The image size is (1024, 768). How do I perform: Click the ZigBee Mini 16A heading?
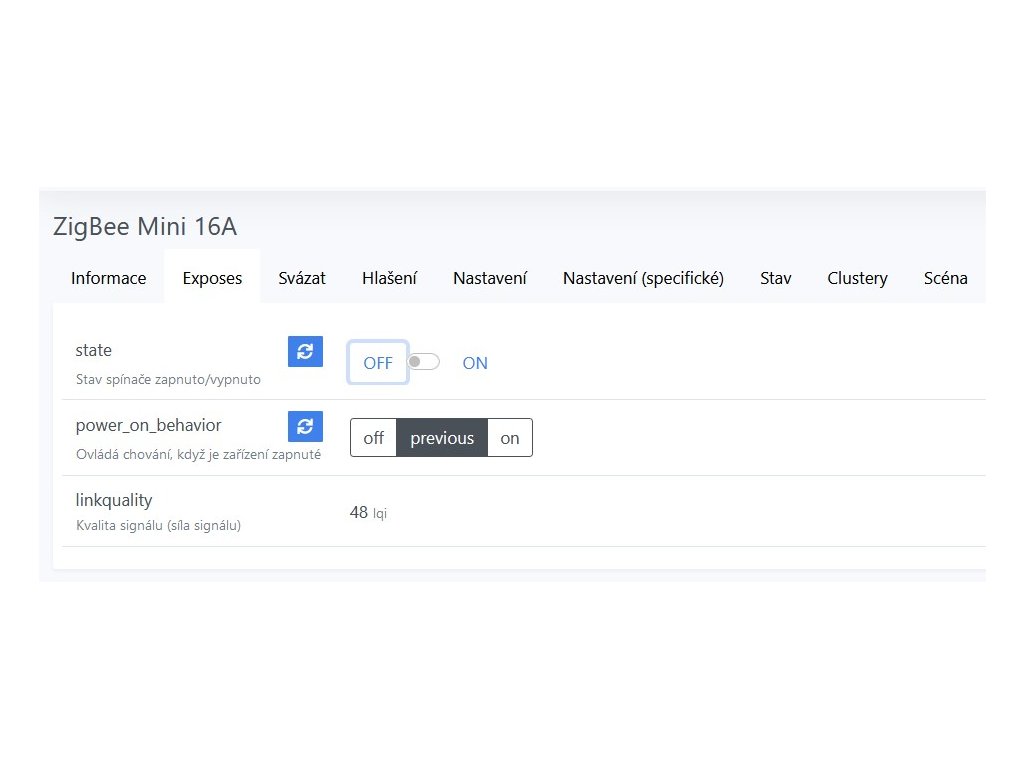coord(145,227)
